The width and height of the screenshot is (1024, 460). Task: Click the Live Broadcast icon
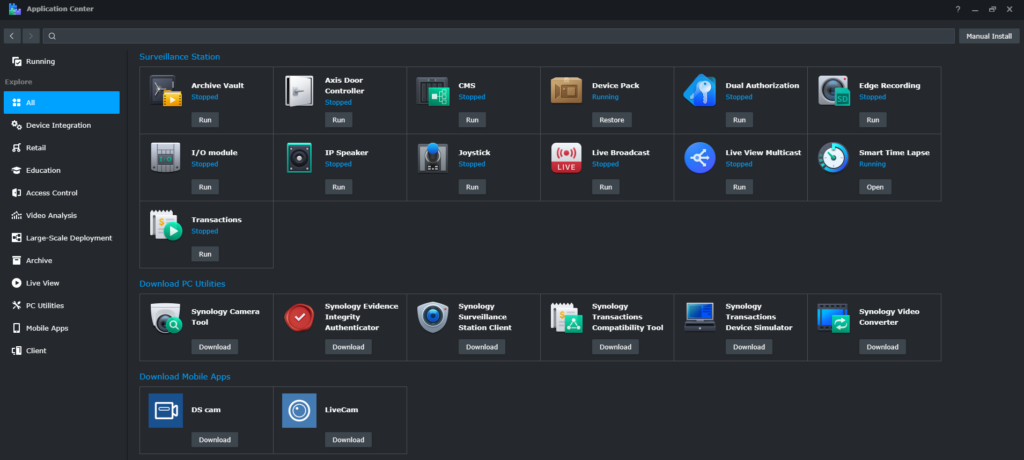[566, 157]
